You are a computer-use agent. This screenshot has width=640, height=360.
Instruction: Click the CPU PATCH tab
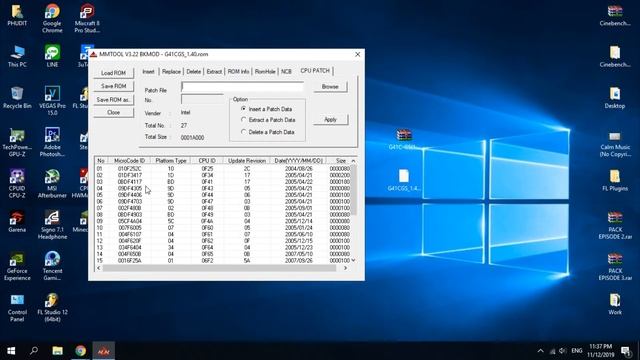[x=315, y=71]
